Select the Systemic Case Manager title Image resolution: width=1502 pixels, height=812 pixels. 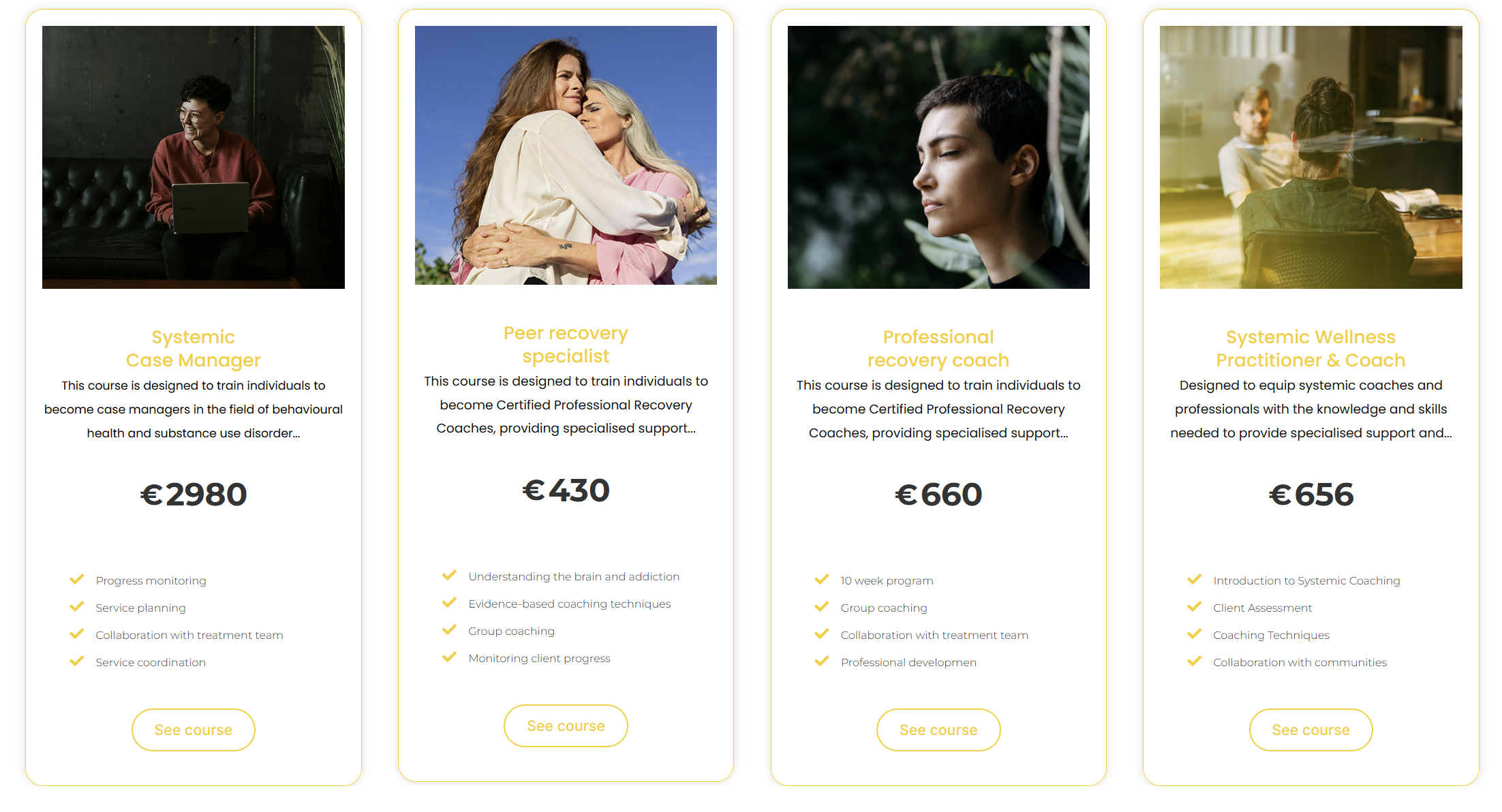click(194, 348)
